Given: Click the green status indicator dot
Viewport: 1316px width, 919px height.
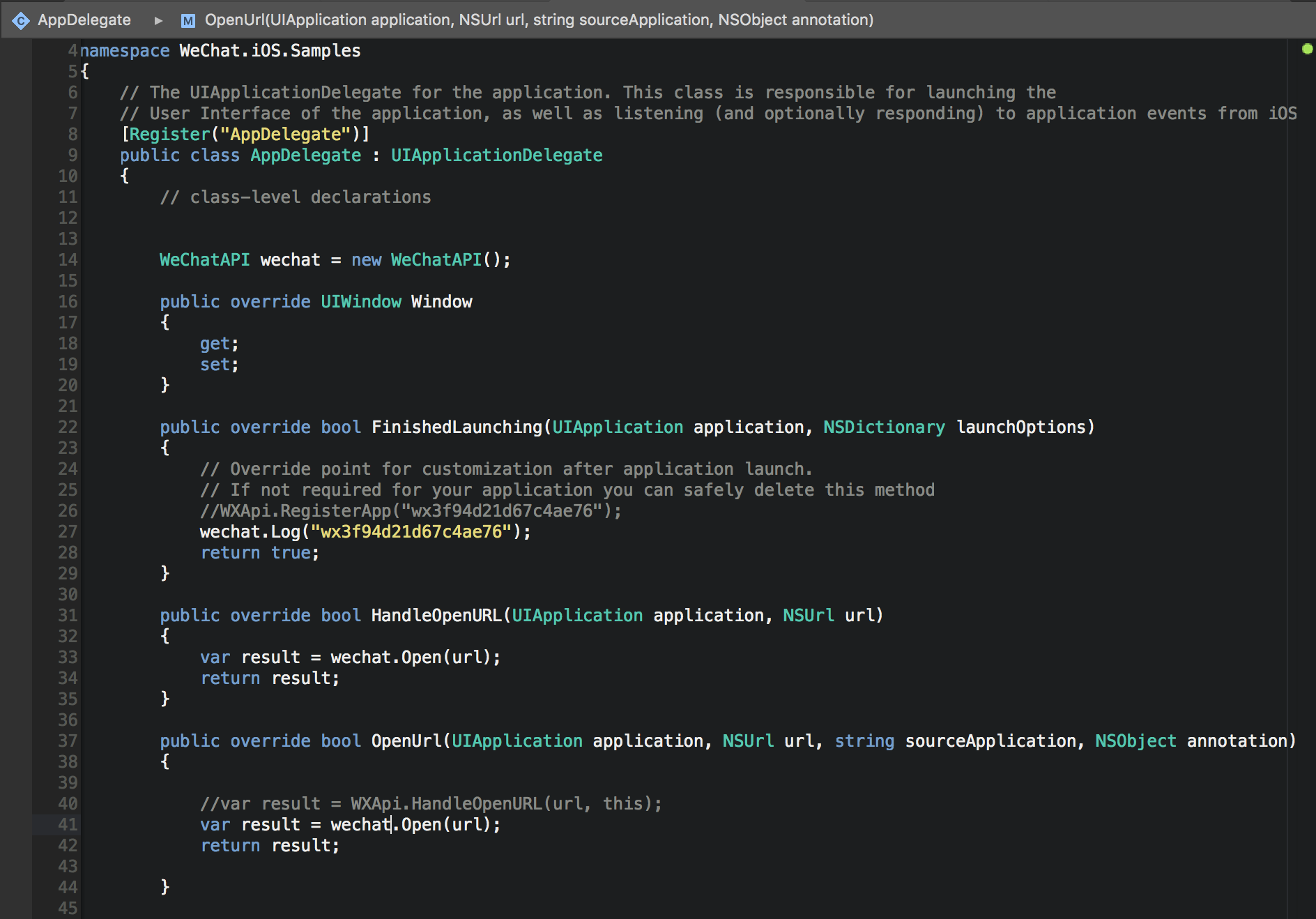Looking at the screenshot, I should [x=1307, y=49].
